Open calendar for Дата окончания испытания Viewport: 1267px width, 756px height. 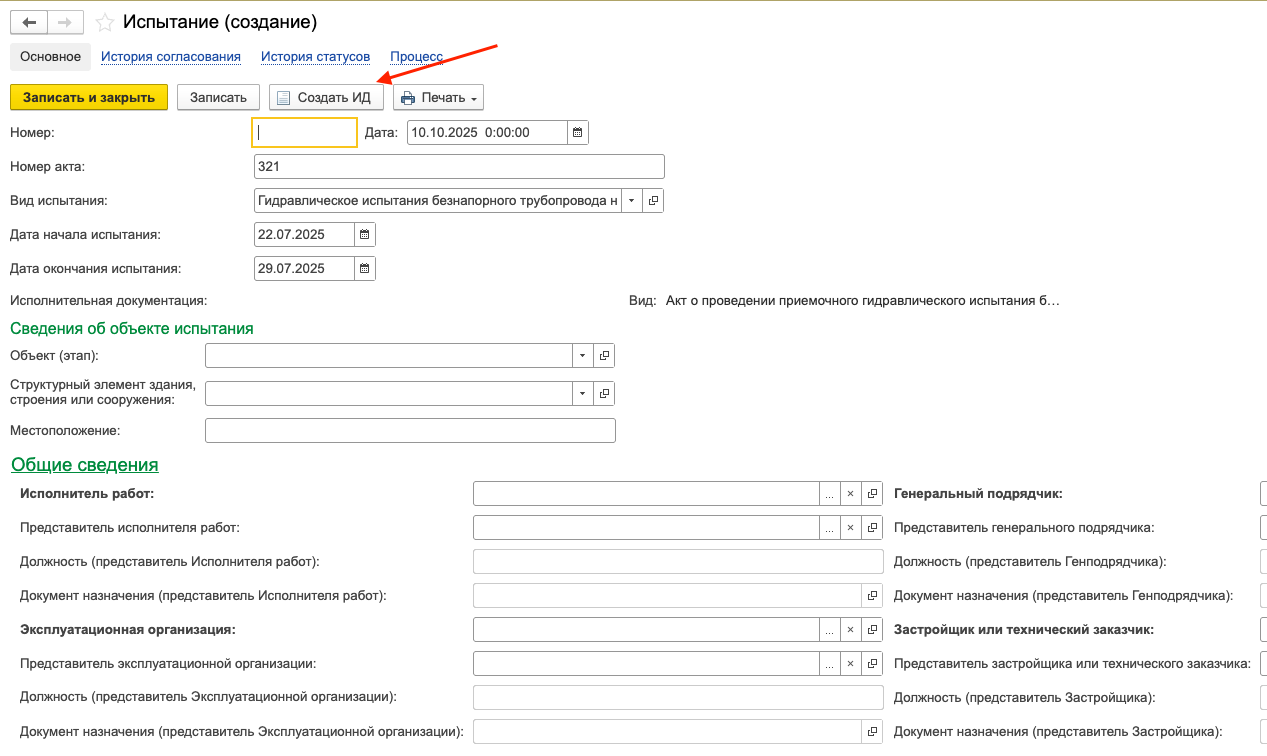(364, 268)
